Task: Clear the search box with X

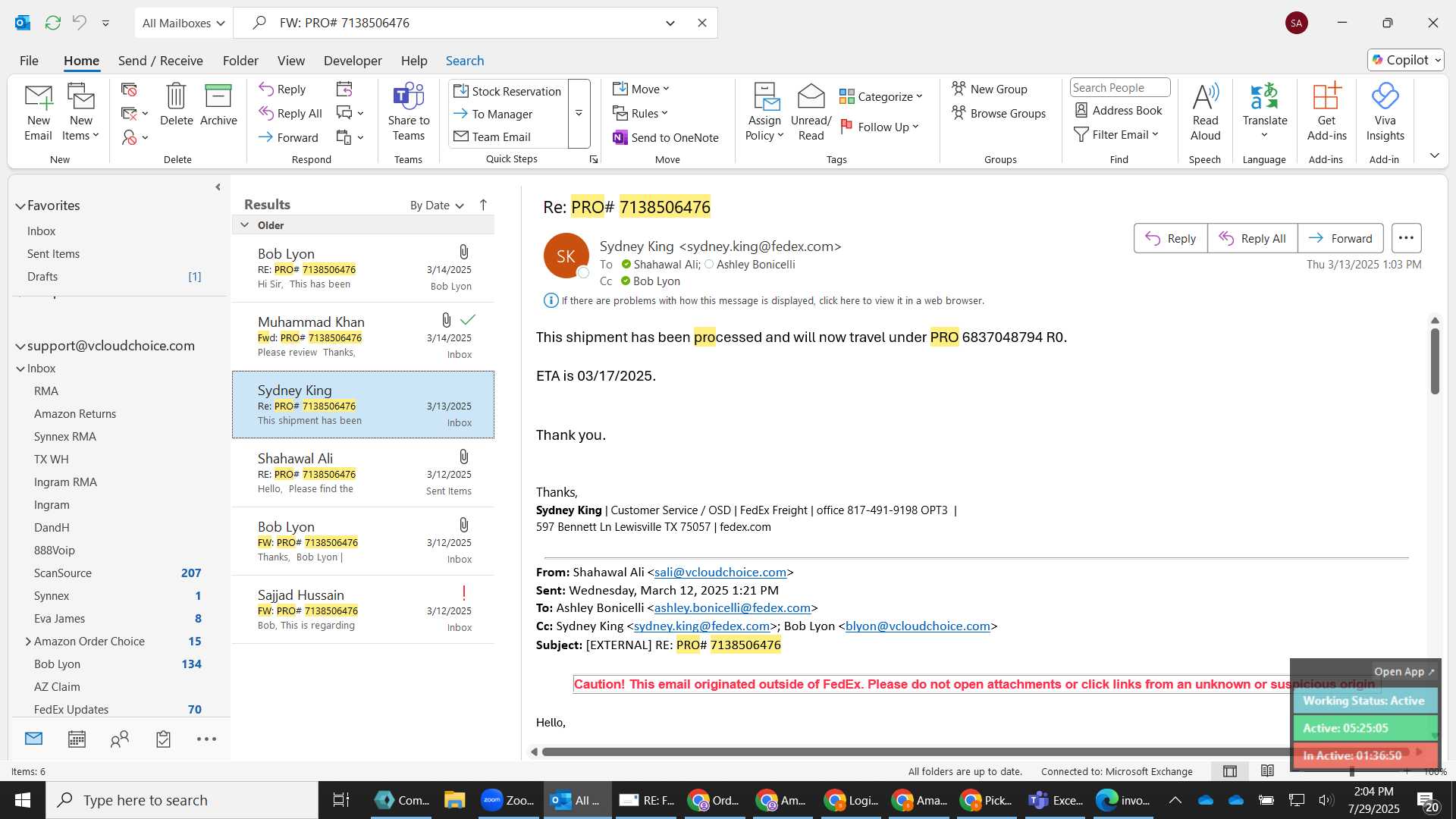Action: click(x=702, y=23)
